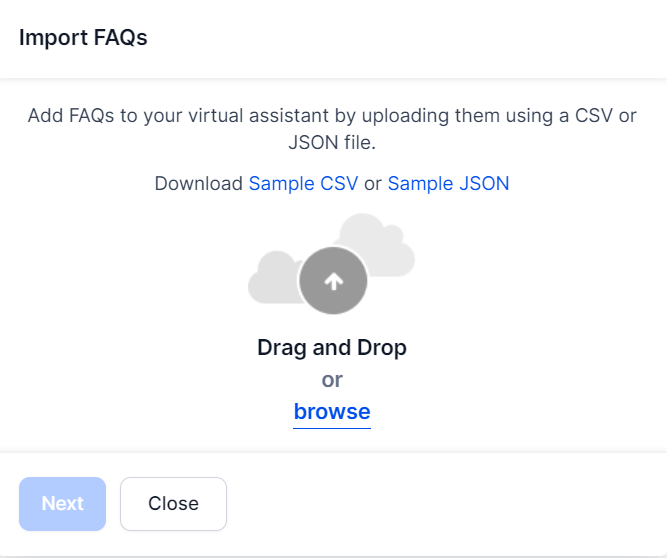Click empty footer space right of Close

[450, 504]
